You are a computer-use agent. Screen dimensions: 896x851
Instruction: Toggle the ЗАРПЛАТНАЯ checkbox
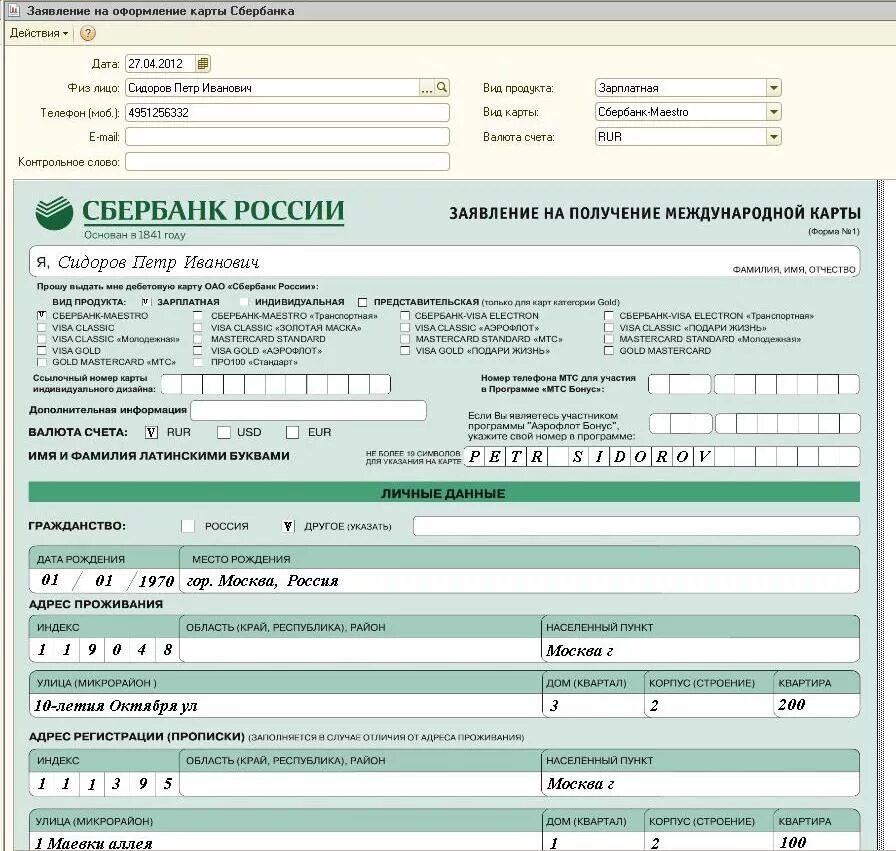pyautogui.click(x=146, y=302)
